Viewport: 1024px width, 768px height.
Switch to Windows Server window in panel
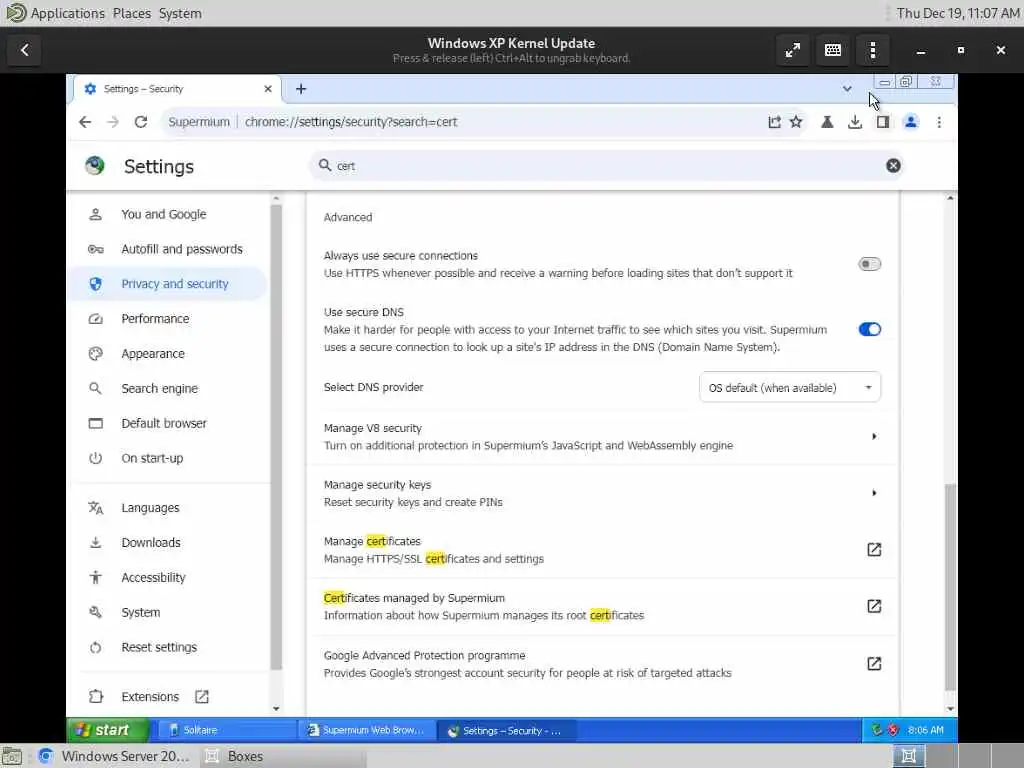(114, 756)
